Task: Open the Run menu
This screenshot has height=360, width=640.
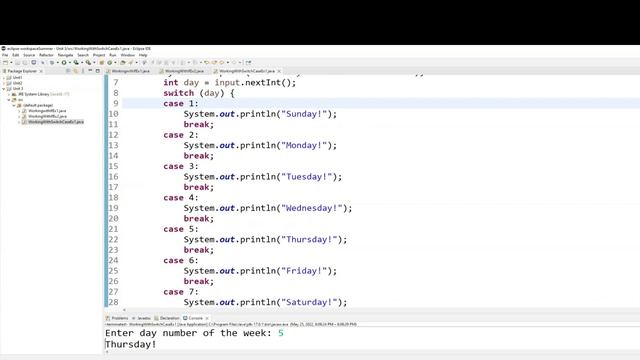Action: 113,55
